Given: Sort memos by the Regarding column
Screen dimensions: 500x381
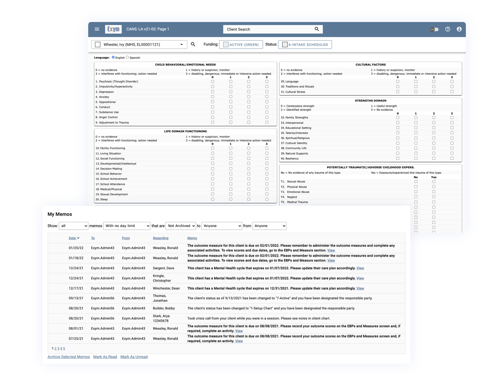Looking at the screenshot, I should (161, 238).
